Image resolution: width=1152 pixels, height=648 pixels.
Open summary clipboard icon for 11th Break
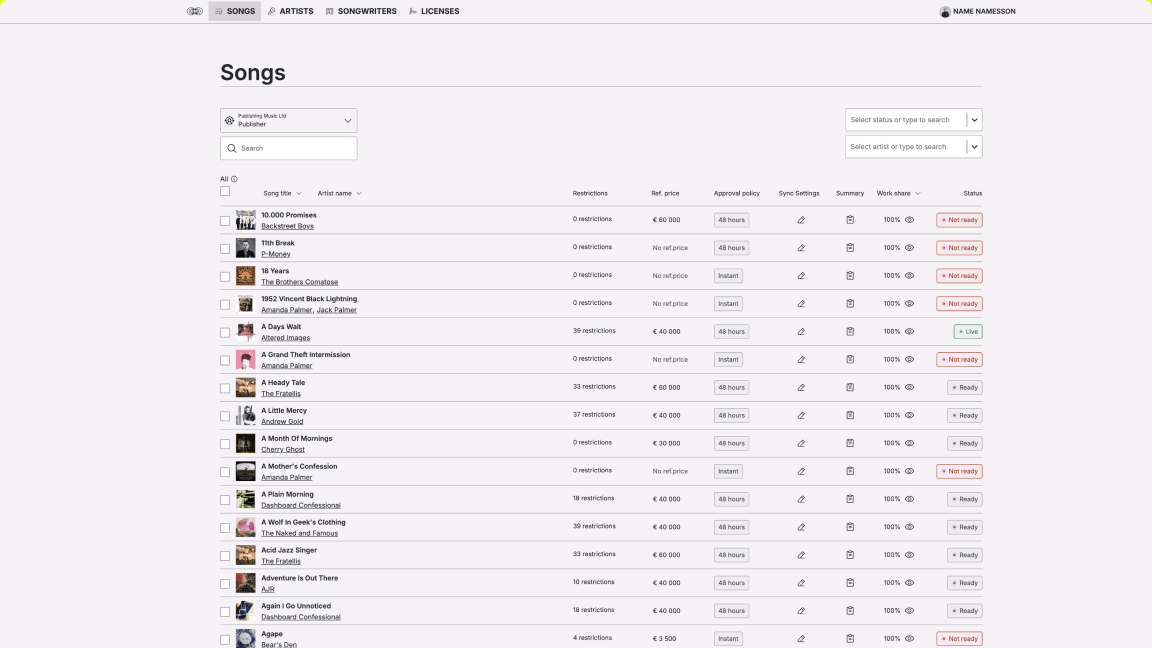tap(850, 248)
